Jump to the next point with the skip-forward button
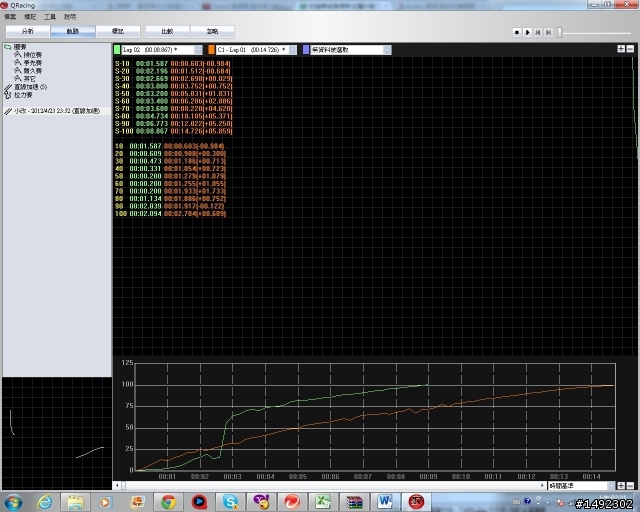Screen dimensions: 640x512 tap(549, 32)
